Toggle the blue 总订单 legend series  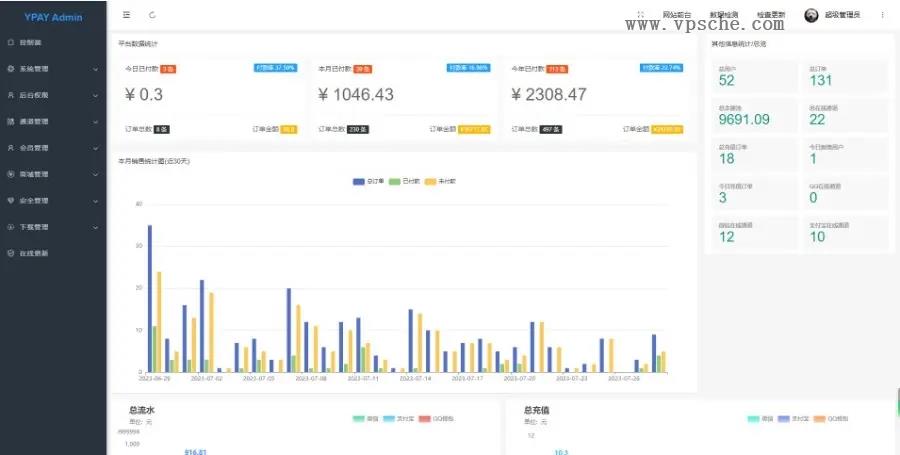368,181
